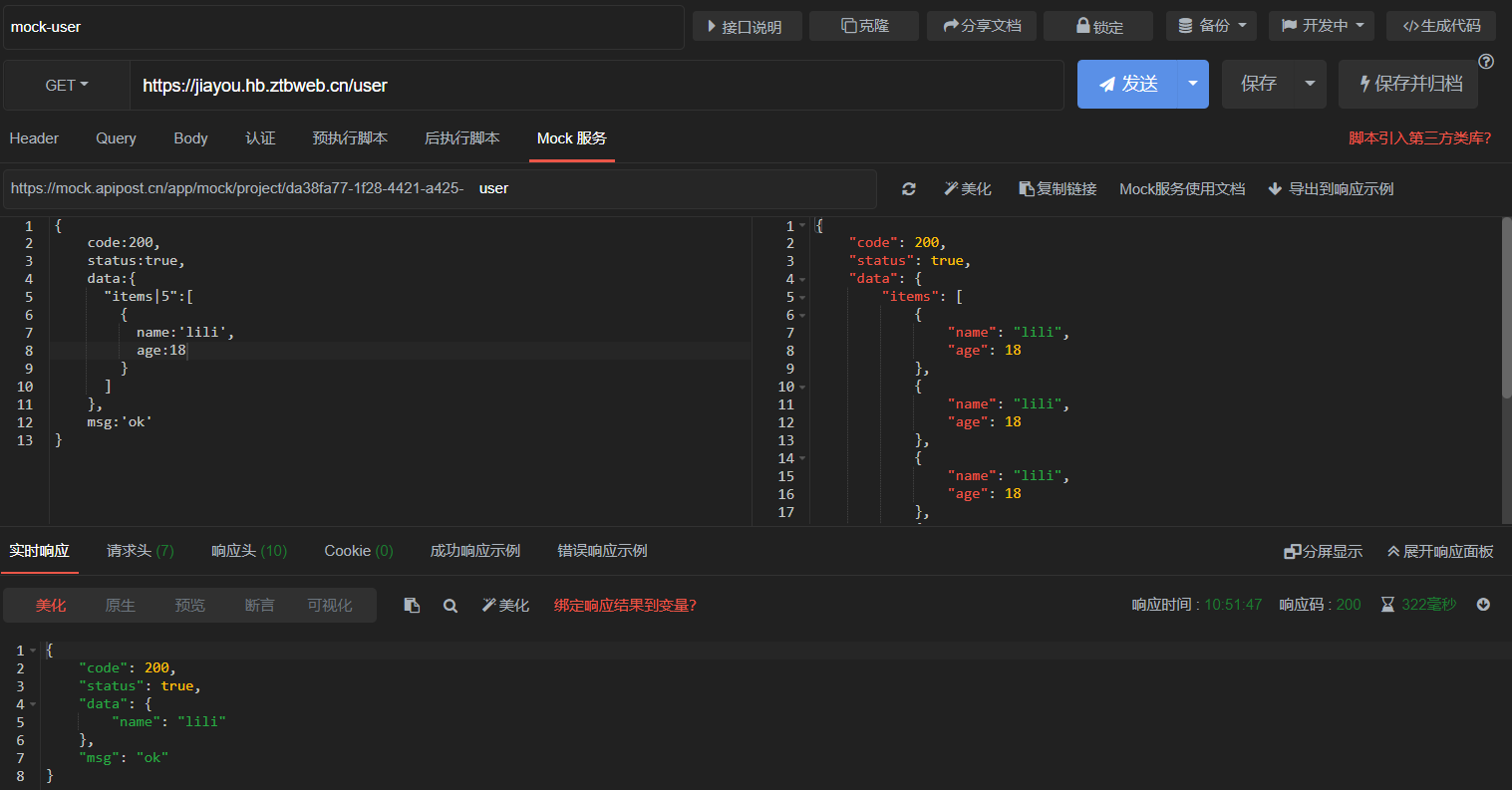Beautify mock JSON with 美化 in the mock toolbar
The width and height of the screenshot is (1512, 790).
click(x=967, y=189)
